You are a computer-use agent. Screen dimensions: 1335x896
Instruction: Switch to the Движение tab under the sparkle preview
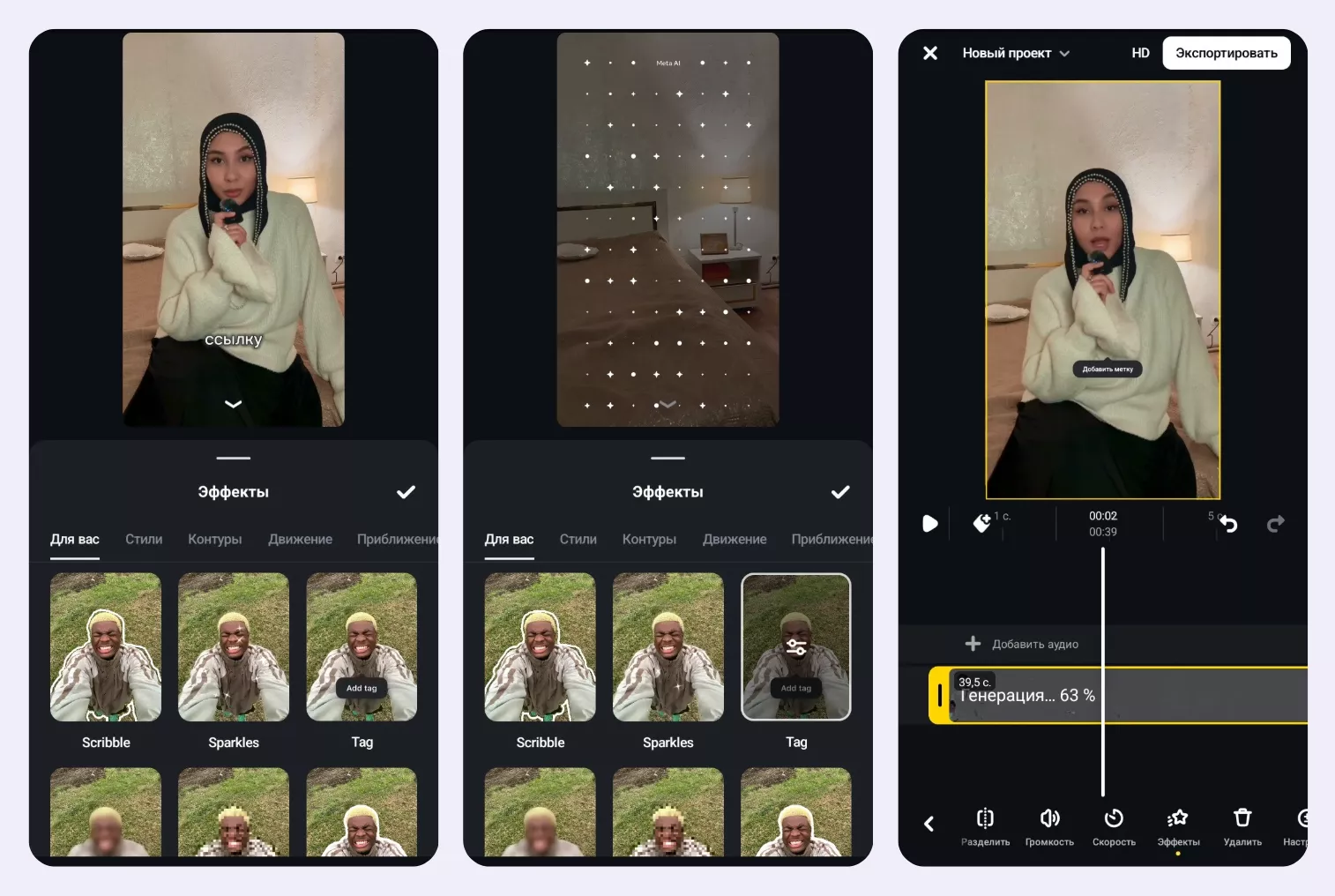(x=734, y=539)
